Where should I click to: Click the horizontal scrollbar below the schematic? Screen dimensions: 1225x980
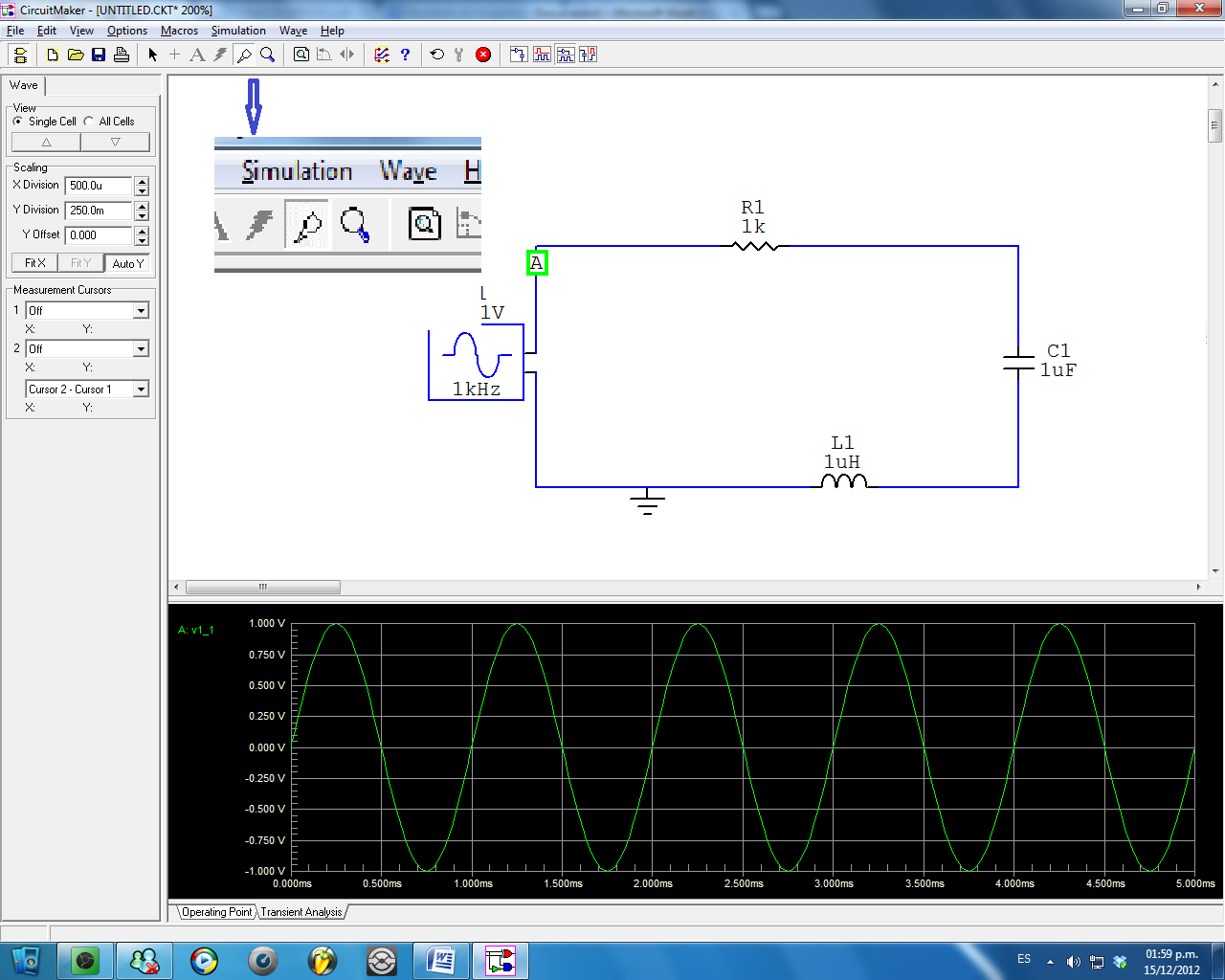263,587
